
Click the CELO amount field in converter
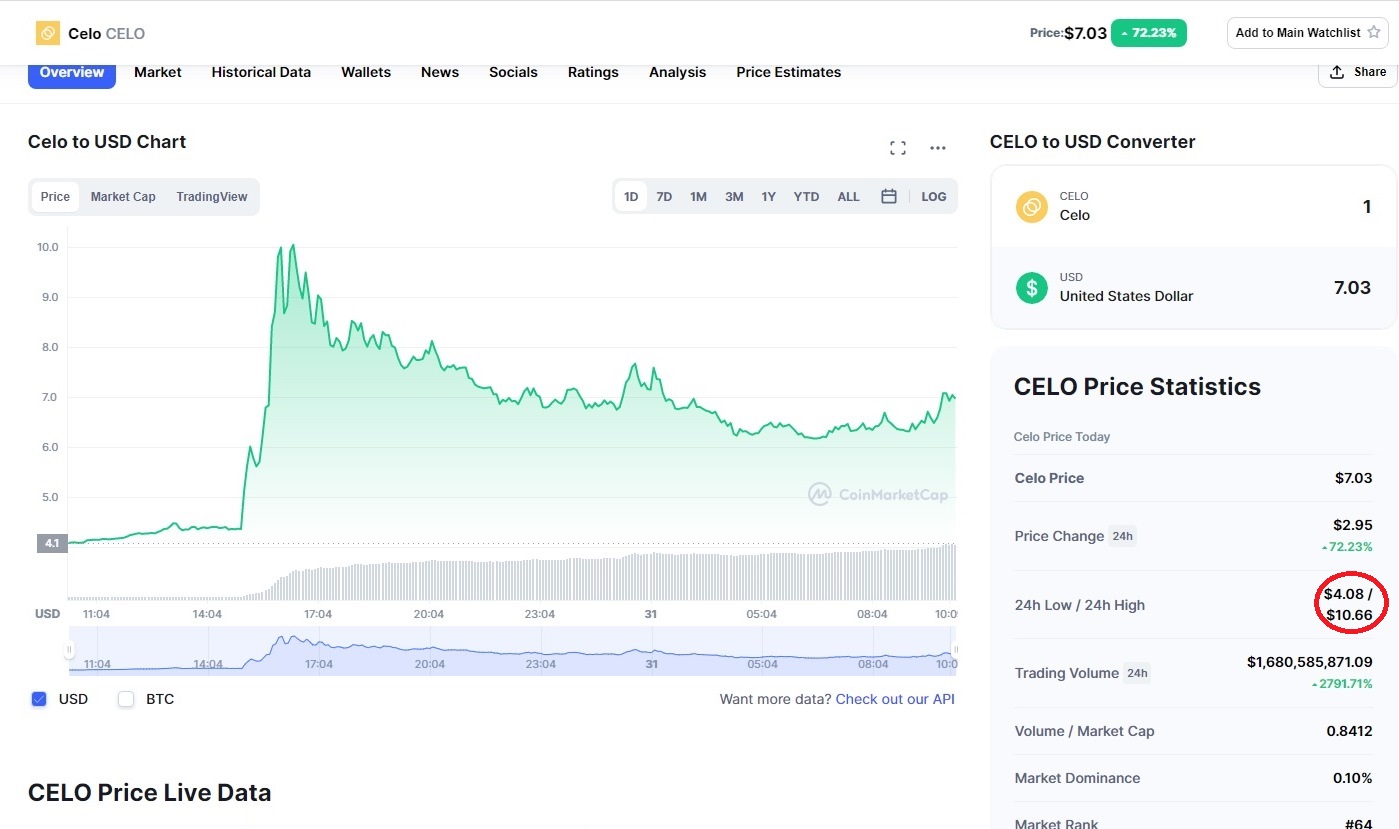[x=1193, y=207]
